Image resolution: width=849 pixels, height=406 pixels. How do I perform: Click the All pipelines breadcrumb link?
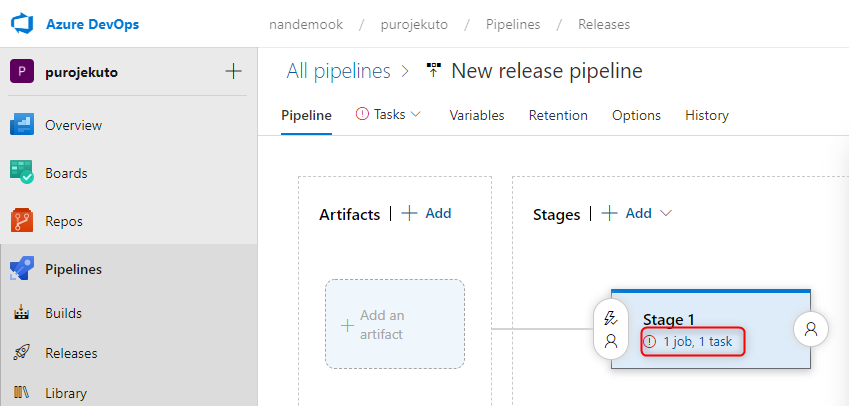point(337,71)
